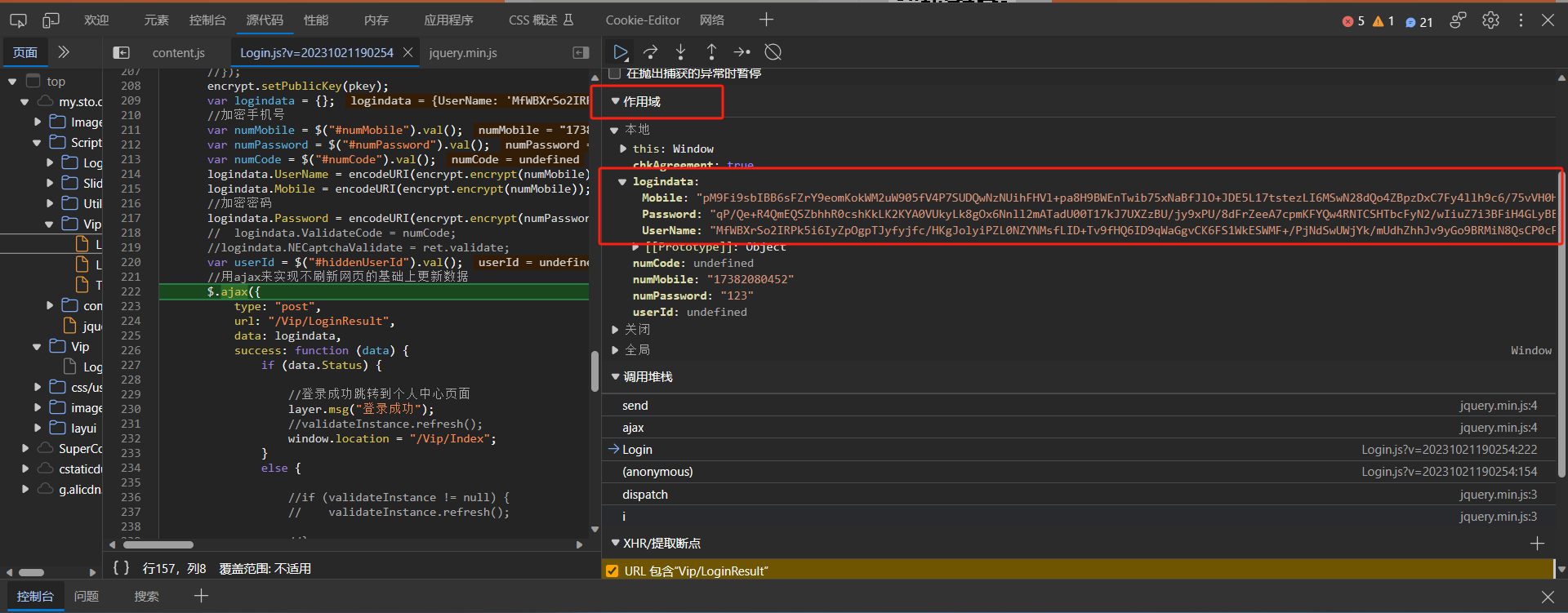Select drawer 问题 Issues tab
Viewport: 1568px width, 613px height.
point(87,596)
